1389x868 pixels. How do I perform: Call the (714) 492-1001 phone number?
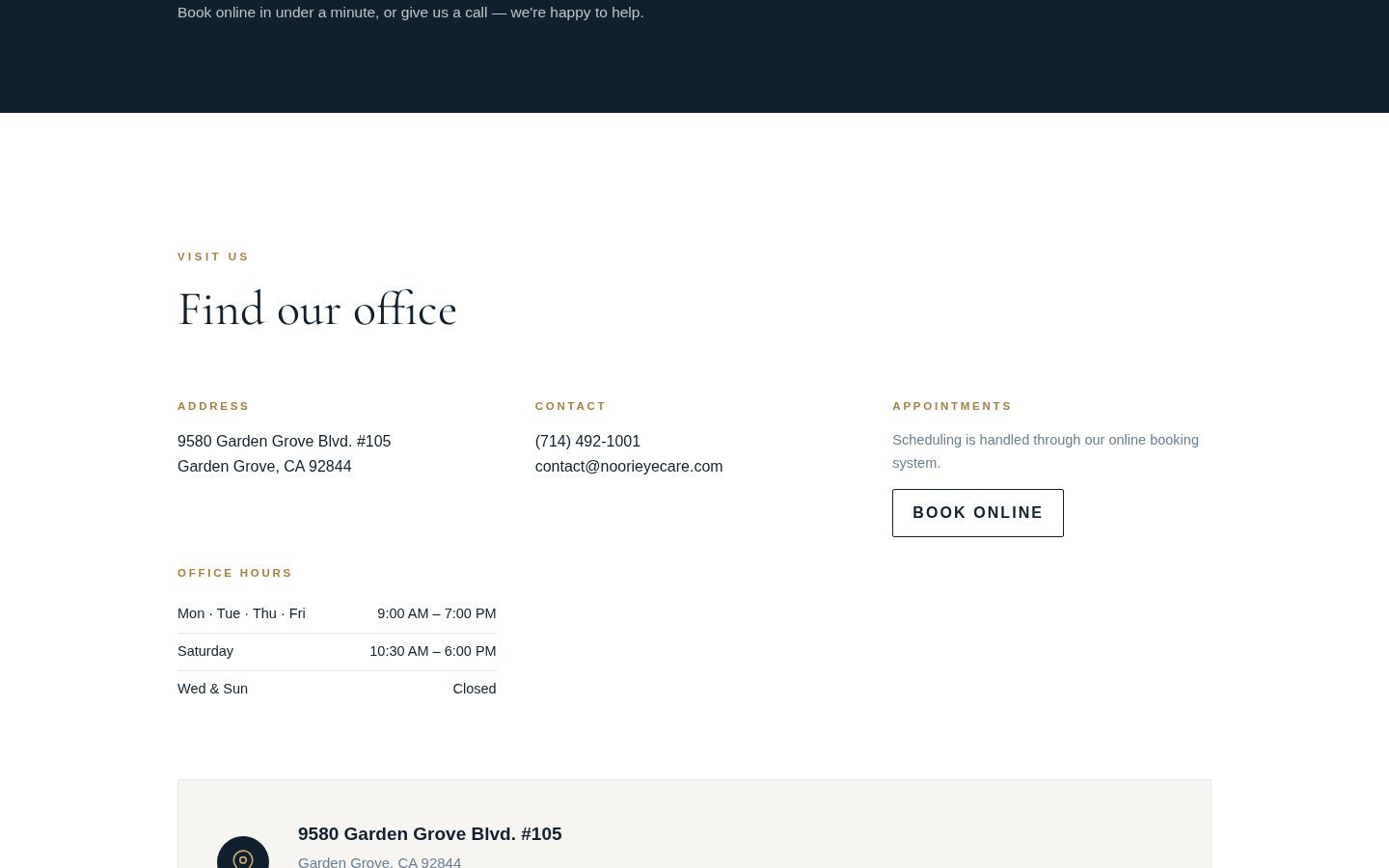pos(587,441)
